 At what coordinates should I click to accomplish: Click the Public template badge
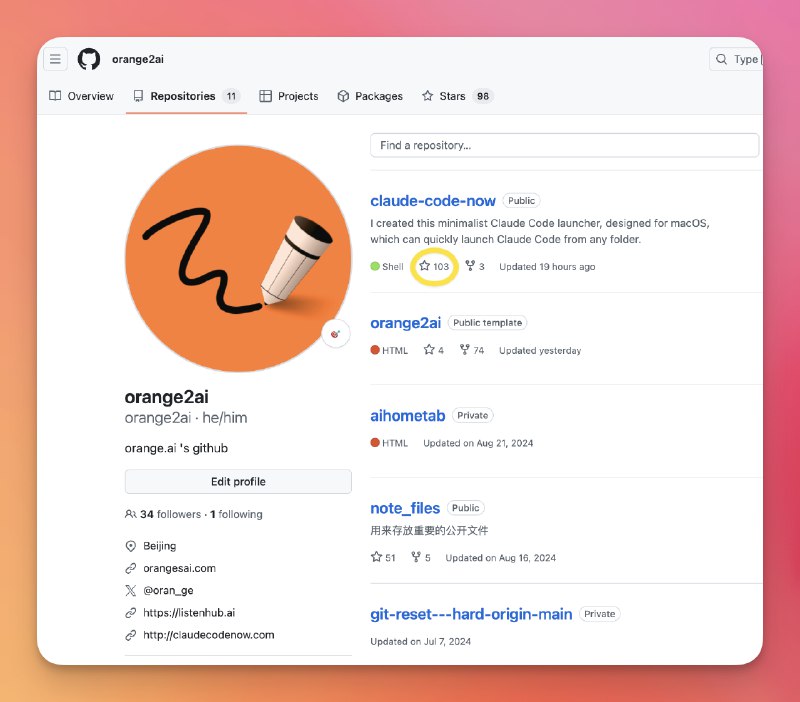(487, 323)
